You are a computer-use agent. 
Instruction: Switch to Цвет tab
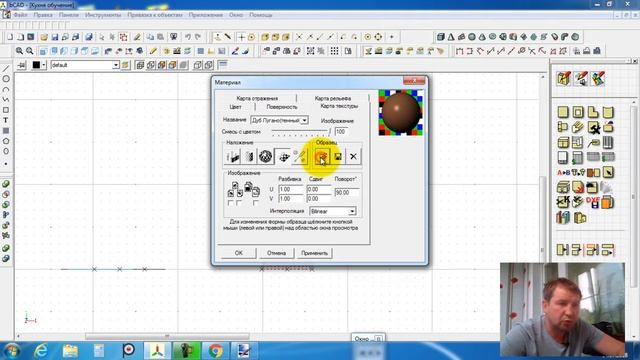click(x=236, y=107)
